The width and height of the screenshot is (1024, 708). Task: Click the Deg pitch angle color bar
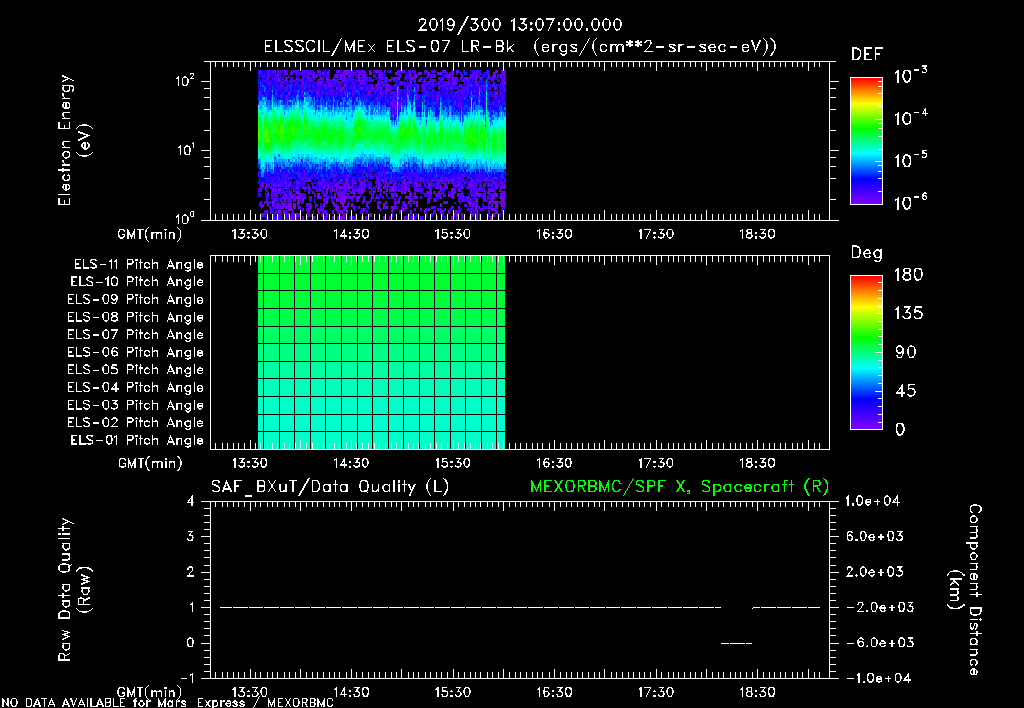(866, 353)
